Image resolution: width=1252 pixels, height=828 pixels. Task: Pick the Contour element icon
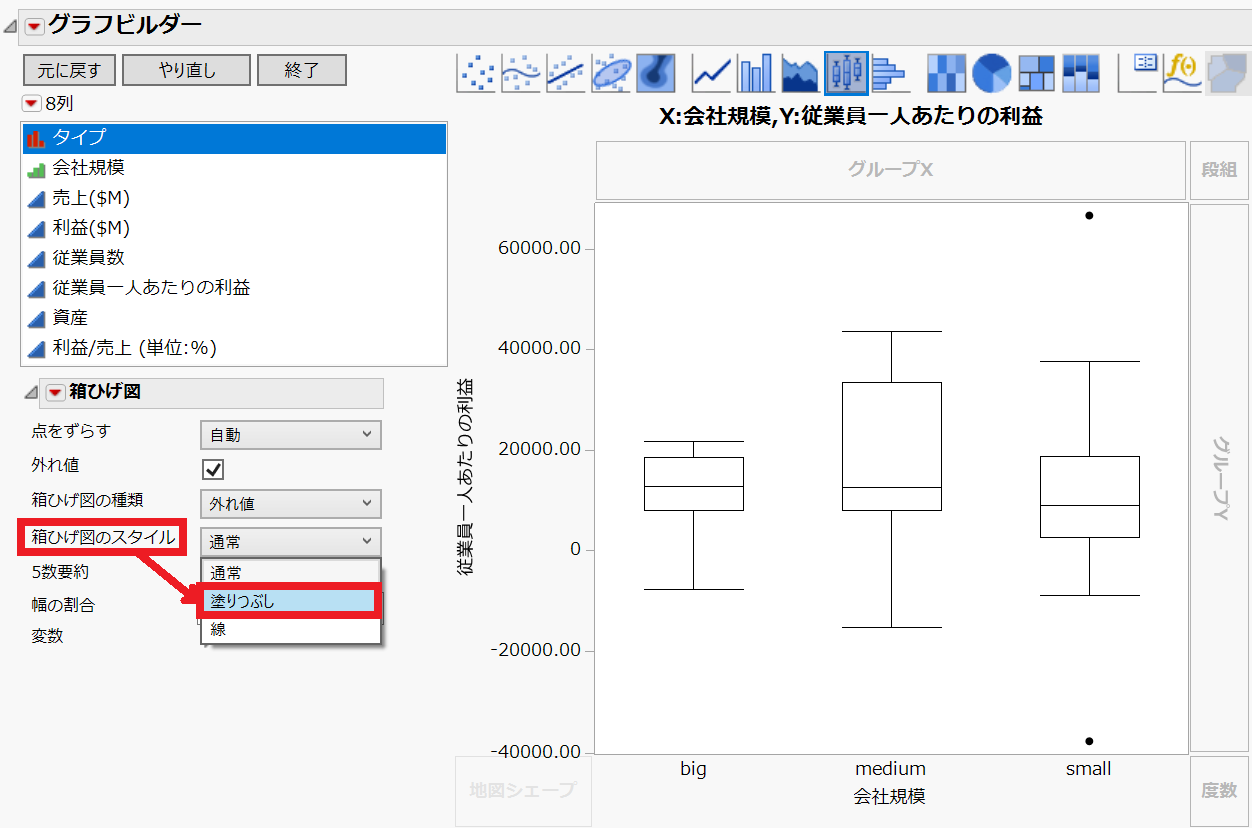655,72
